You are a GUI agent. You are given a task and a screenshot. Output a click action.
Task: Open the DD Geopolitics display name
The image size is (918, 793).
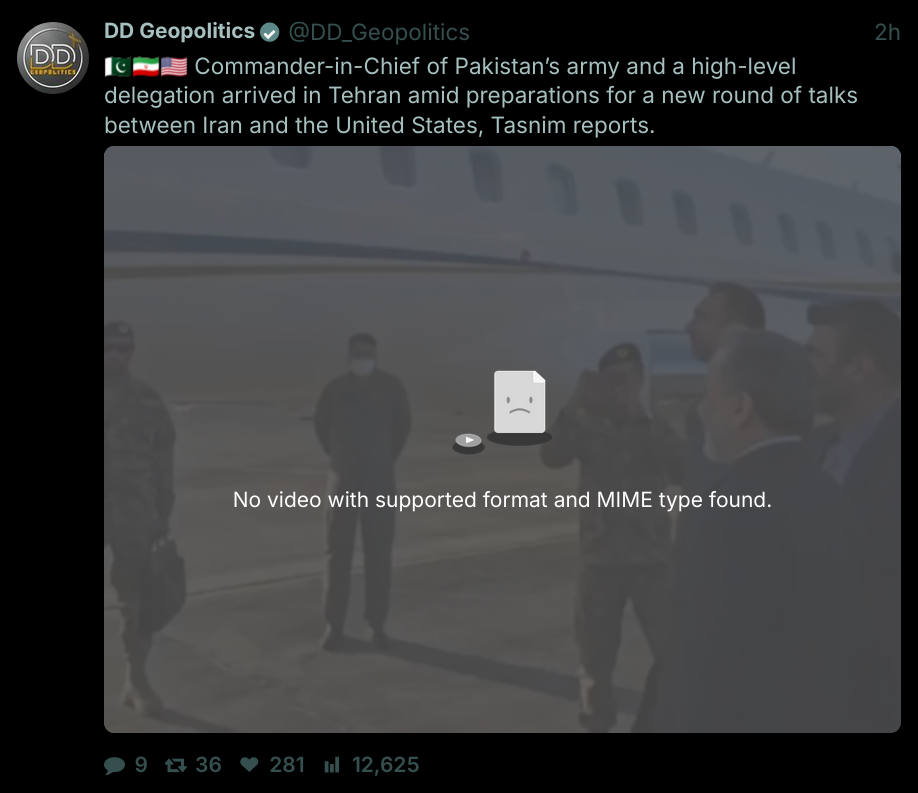point(179,32)
